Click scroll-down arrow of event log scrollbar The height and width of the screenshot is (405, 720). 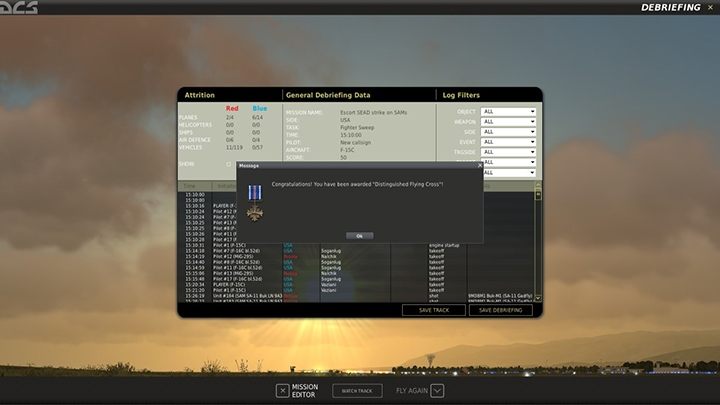(x=537, y=298)
